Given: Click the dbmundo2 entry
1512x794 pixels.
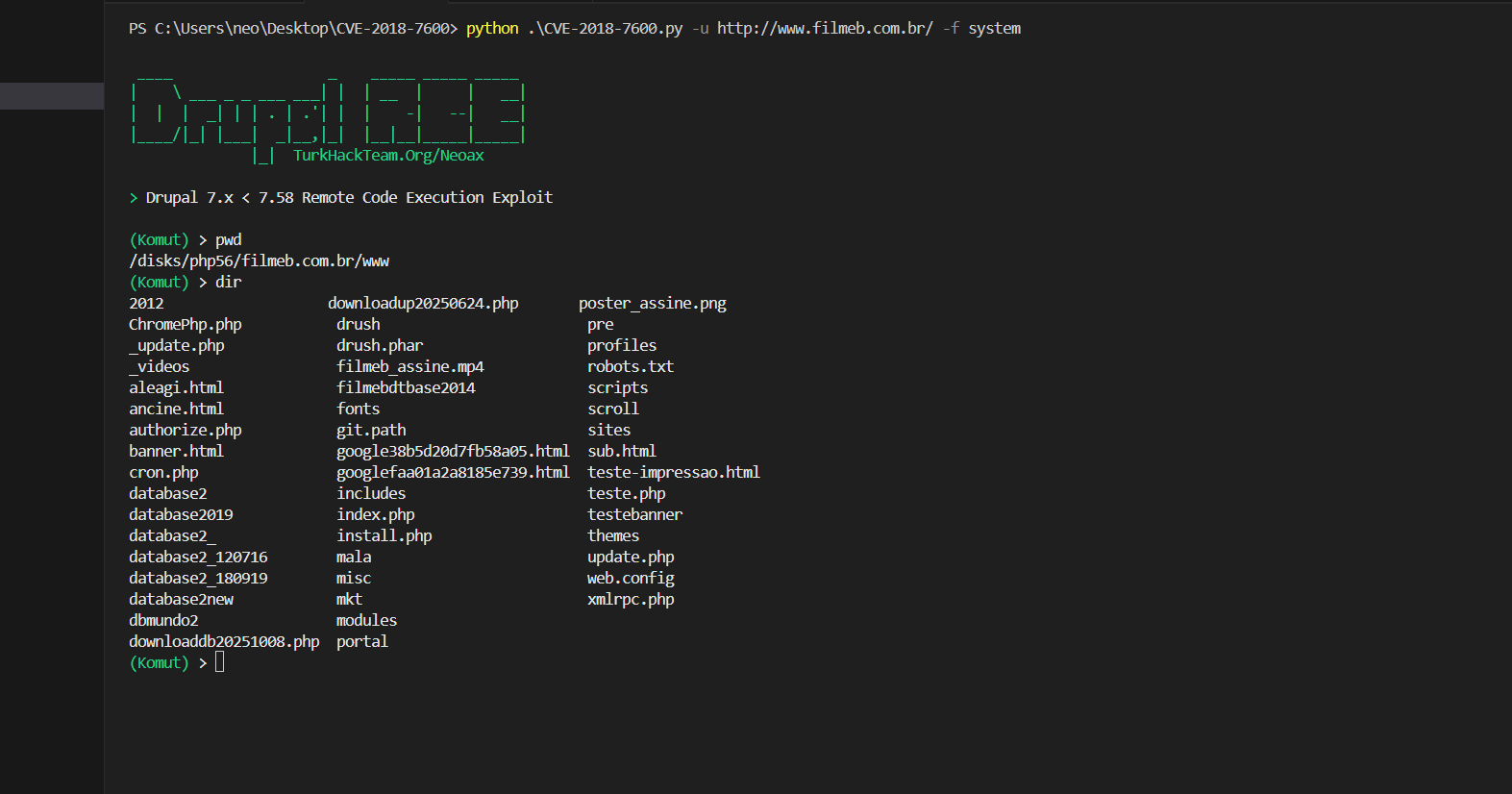Looking at the screenshot, I should (163, 621).
